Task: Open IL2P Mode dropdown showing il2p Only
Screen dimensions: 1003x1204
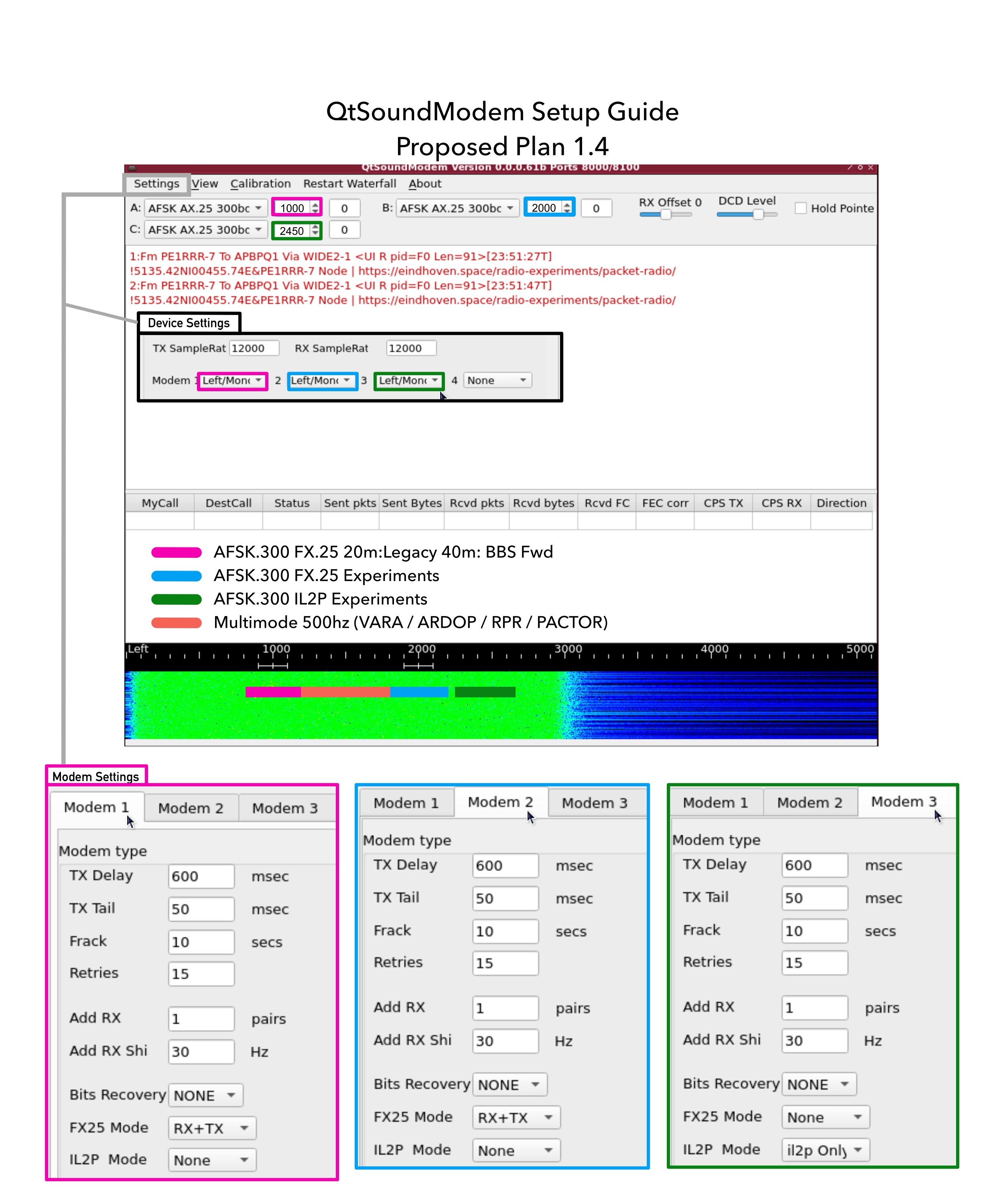Action: pos(825,1150)
